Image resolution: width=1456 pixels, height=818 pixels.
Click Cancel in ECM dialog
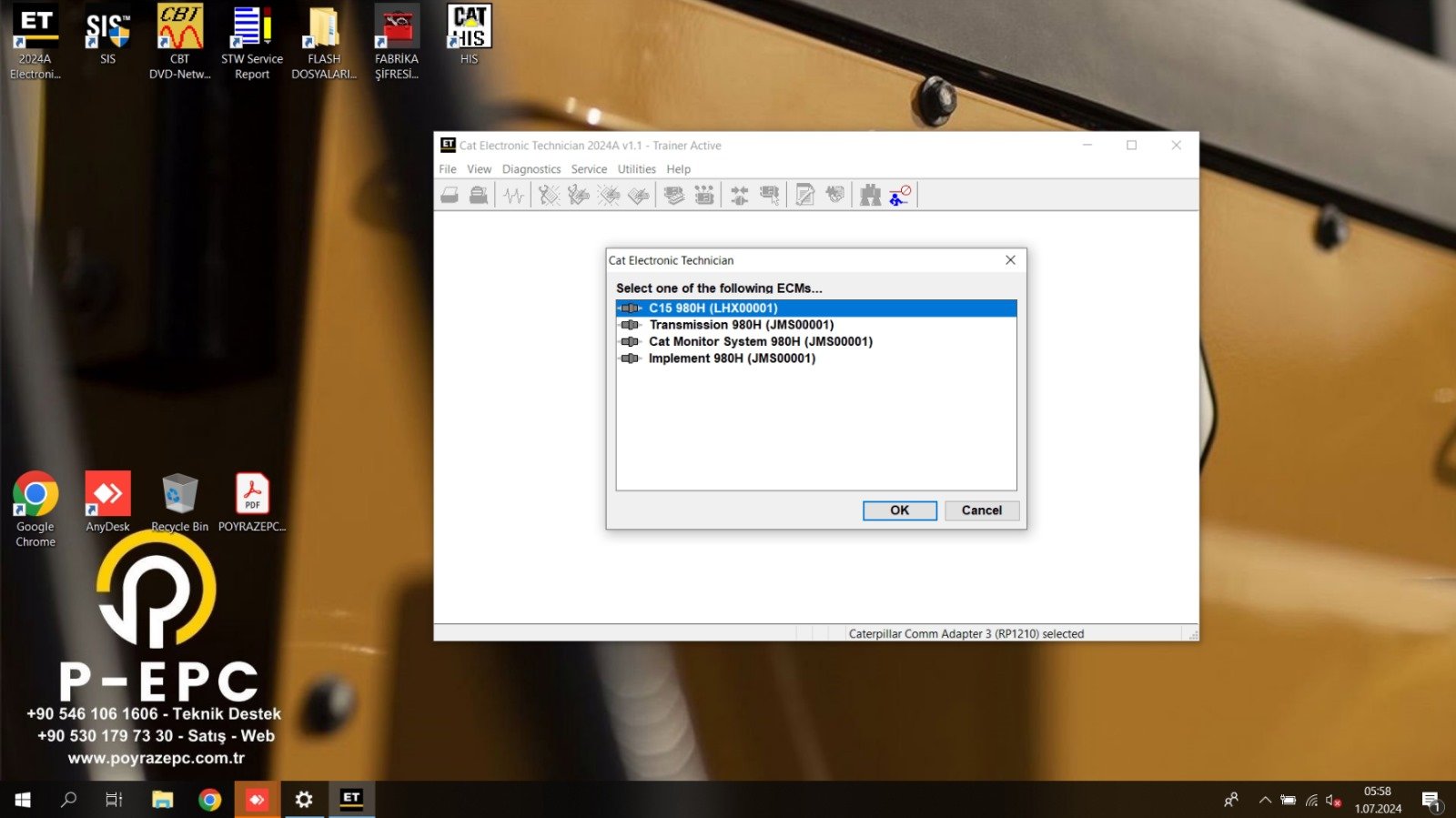pos(982,510)
